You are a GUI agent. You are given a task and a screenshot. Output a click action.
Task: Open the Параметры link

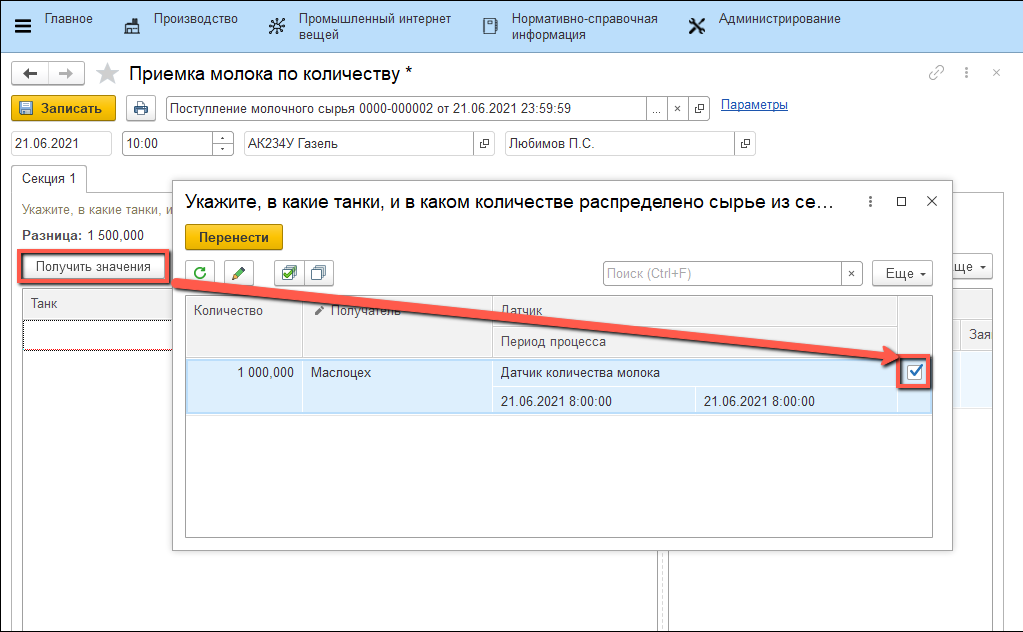click(x=754, y=105)
